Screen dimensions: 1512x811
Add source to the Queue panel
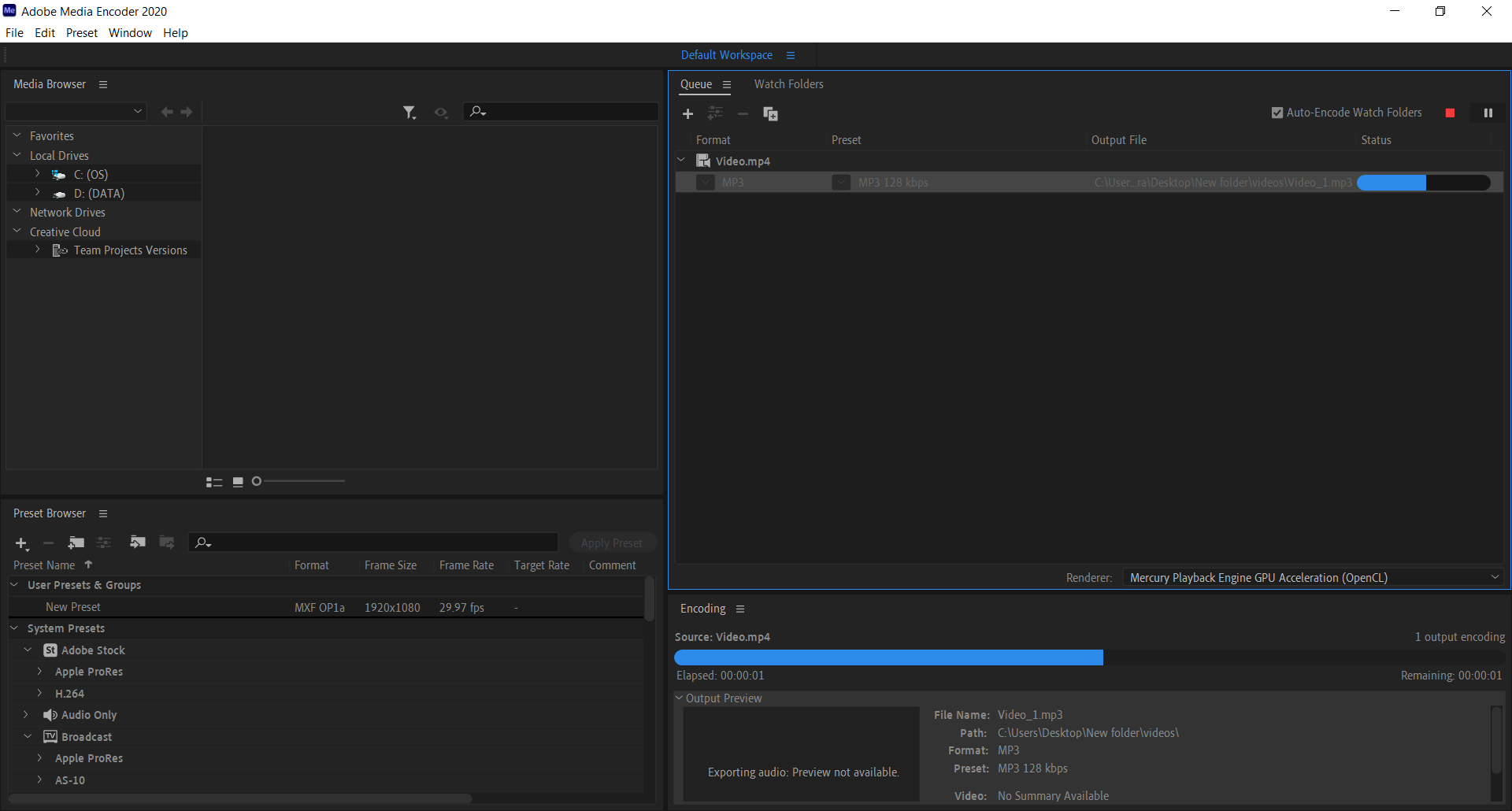point(687,114)
